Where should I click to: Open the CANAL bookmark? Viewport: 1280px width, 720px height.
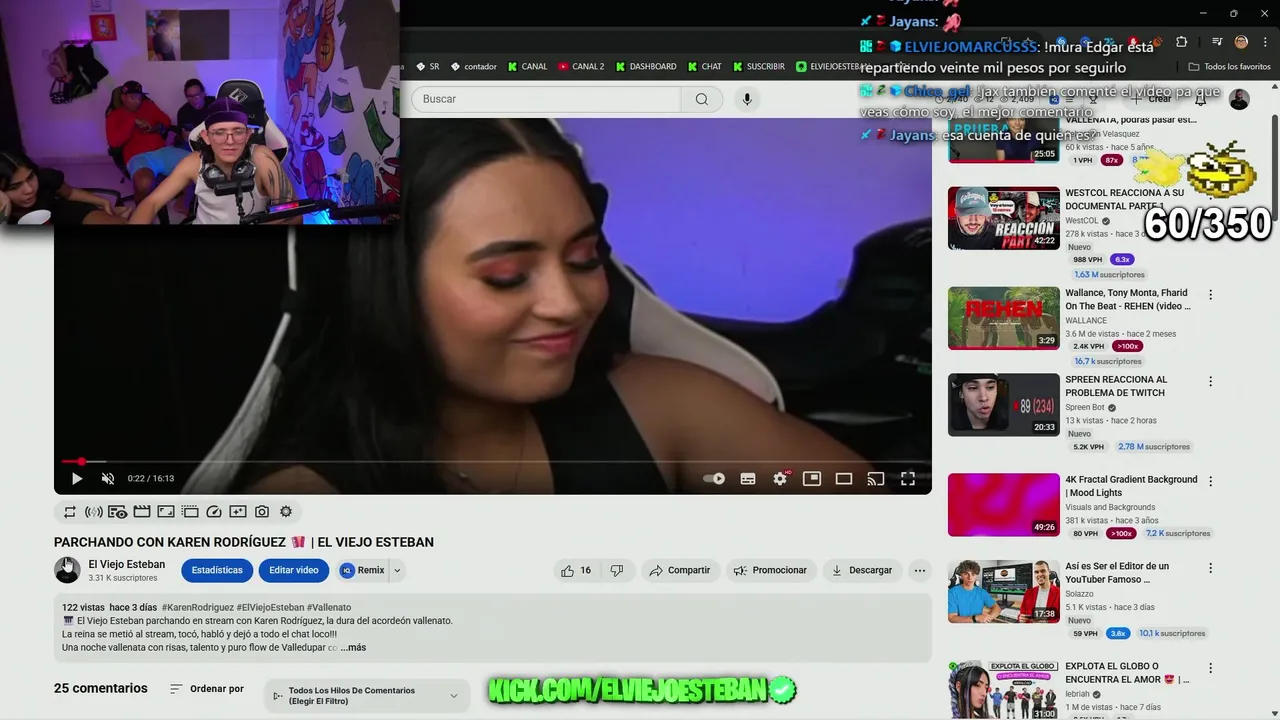click(x=528, y=67)
